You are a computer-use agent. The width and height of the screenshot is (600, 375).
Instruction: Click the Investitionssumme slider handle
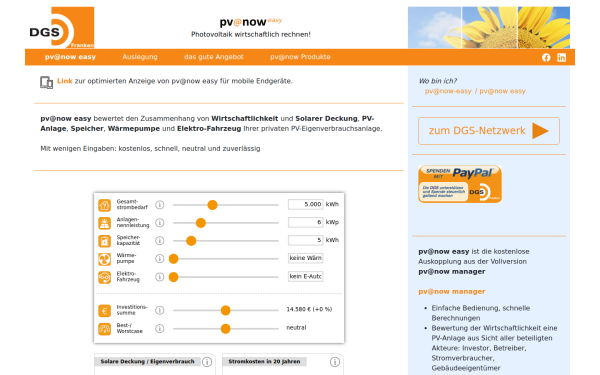tap(226, 310)
